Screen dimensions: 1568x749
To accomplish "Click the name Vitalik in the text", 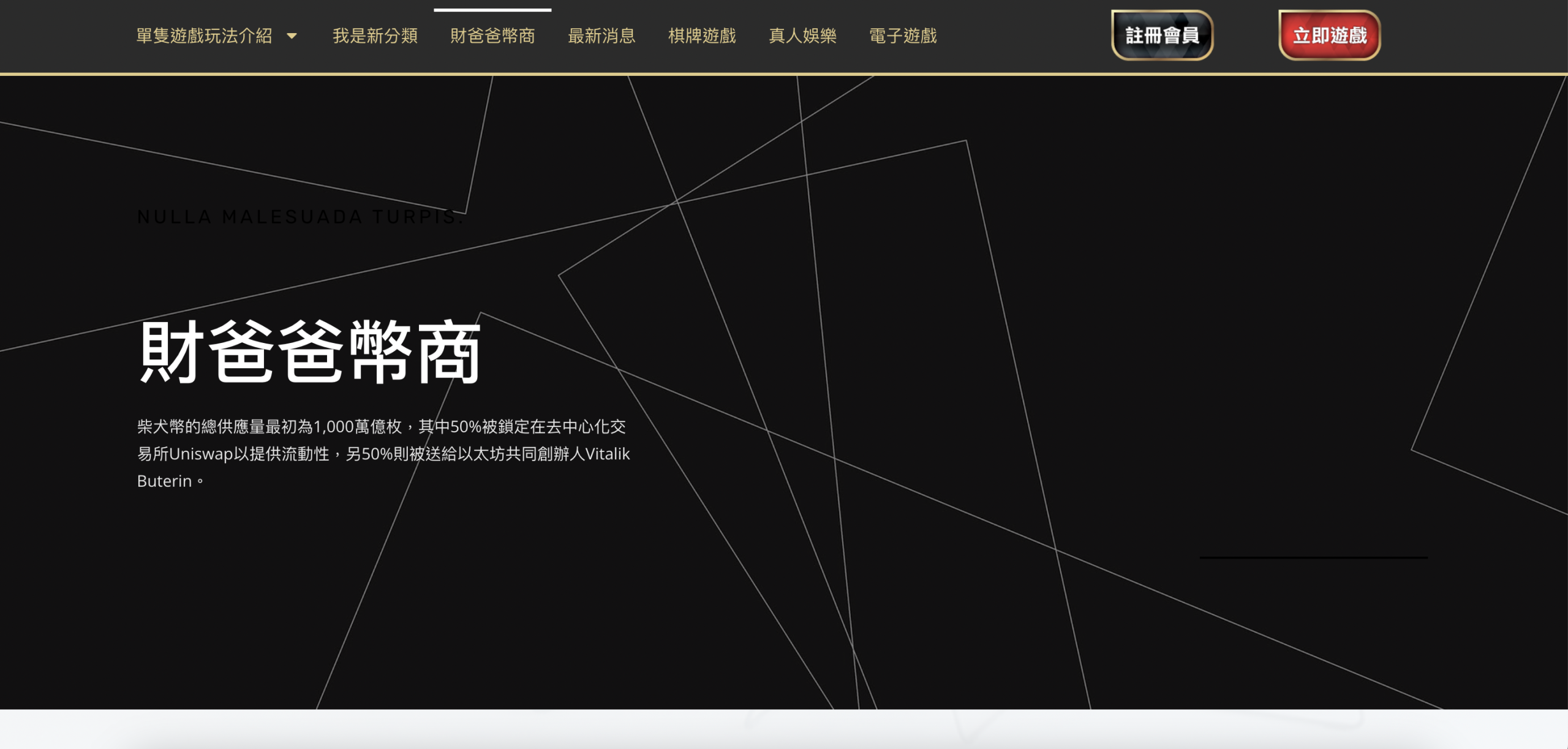I will click(x=607, y=454).
